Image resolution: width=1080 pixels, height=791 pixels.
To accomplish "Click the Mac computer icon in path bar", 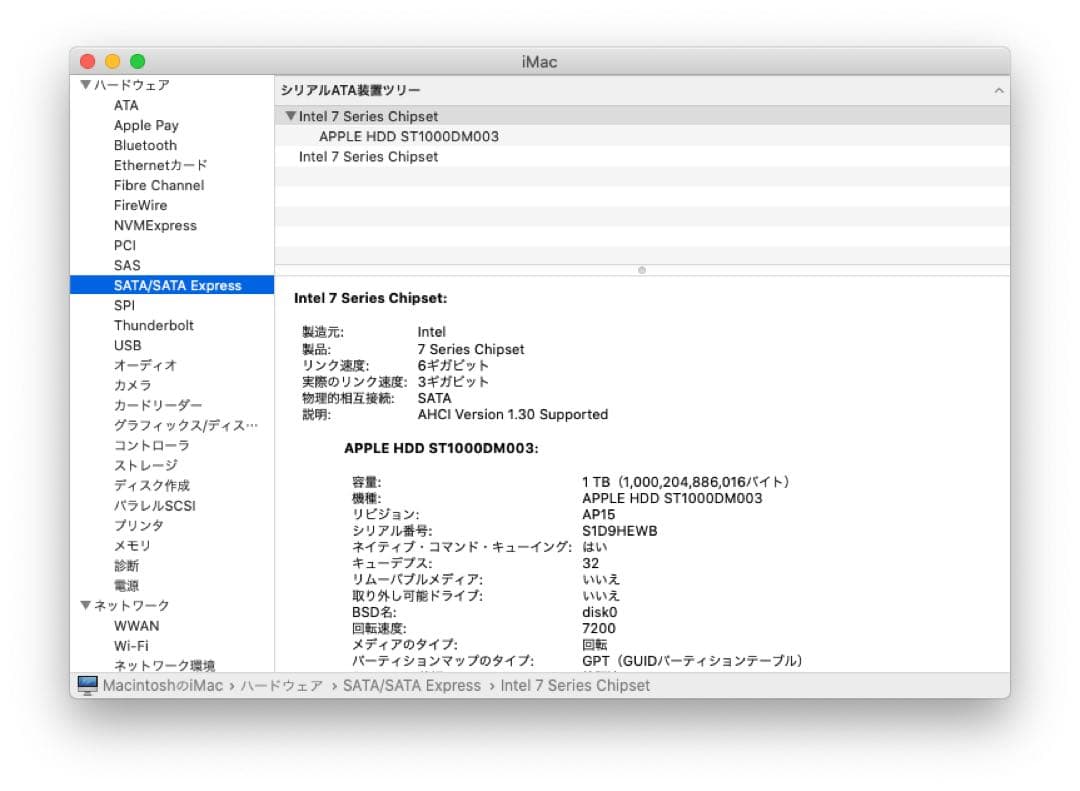I will click(x=87, y=685).
